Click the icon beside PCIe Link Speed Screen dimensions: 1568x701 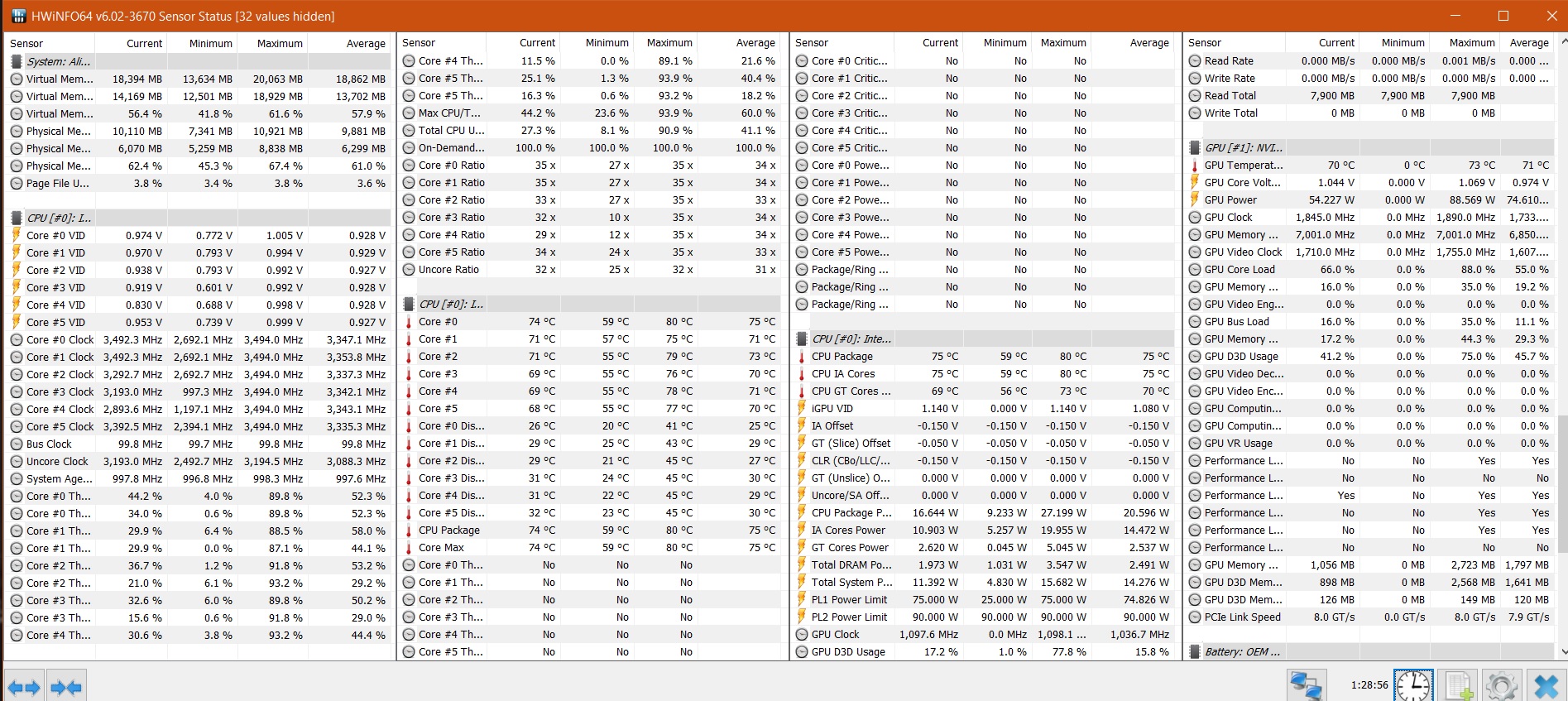1195,617
